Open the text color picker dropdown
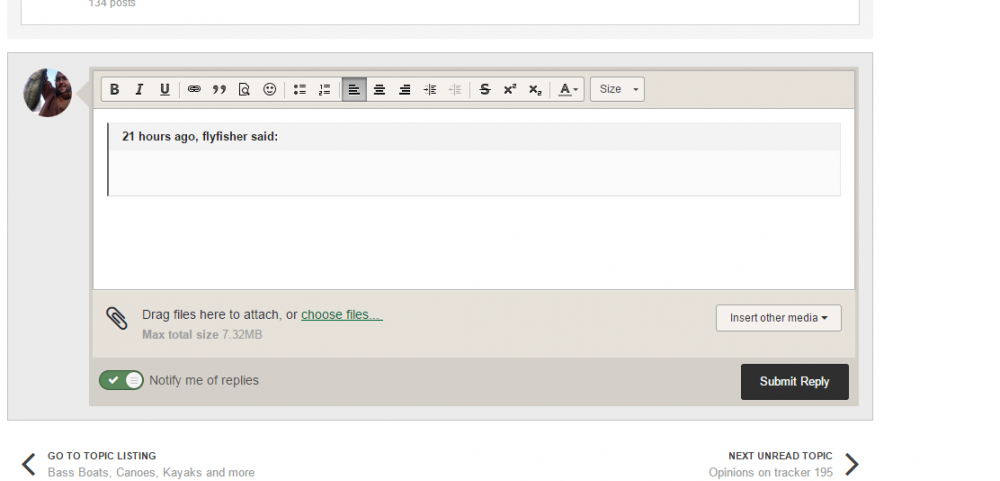The image size is (1000, 481). [568, 89]
